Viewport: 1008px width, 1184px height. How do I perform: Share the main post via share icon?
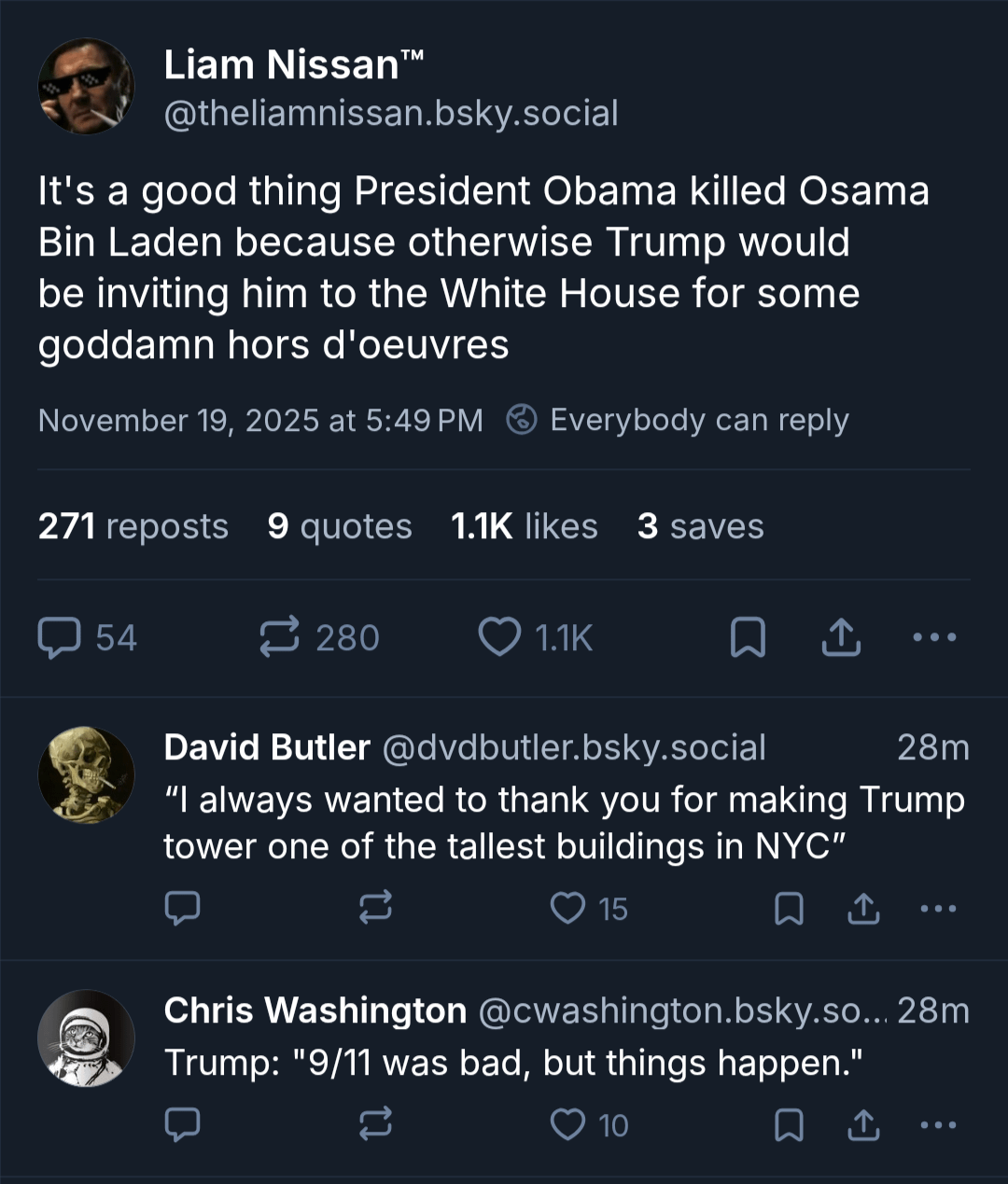point(841,638)
